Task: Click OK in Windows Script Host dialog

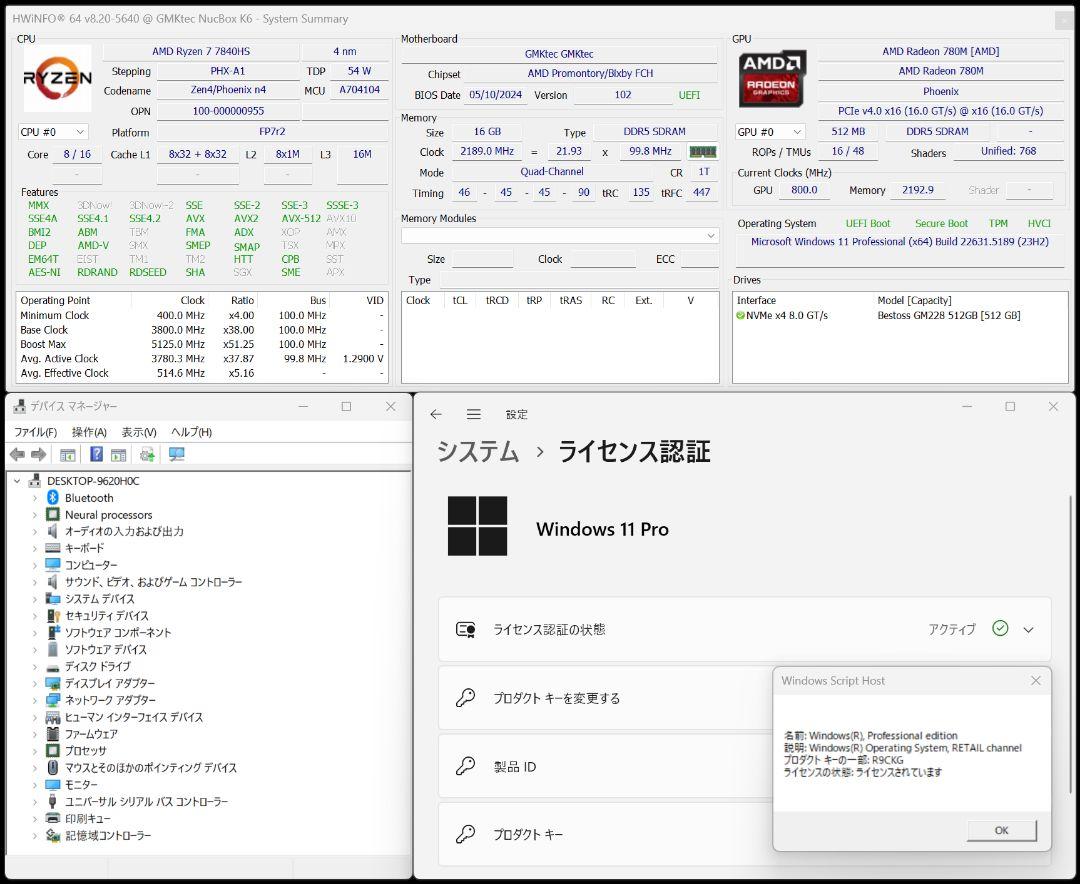Action: (x=1001, y=830)
